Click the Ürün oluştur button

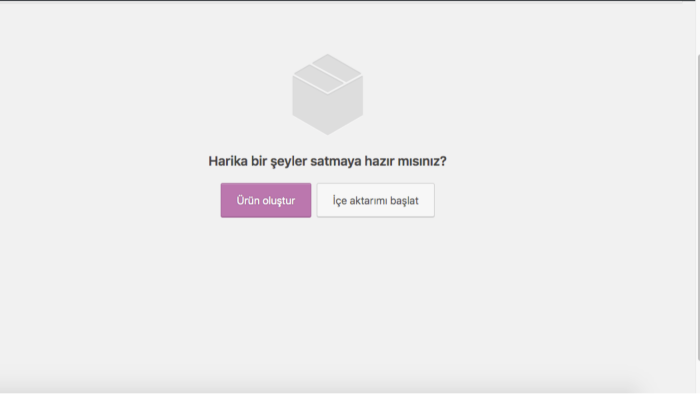tap(266, 200)
